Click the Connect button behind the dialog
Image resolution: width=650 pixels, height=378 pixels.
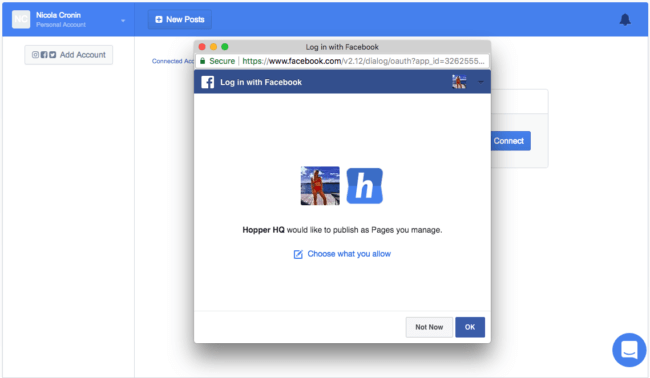coord(510,141)
